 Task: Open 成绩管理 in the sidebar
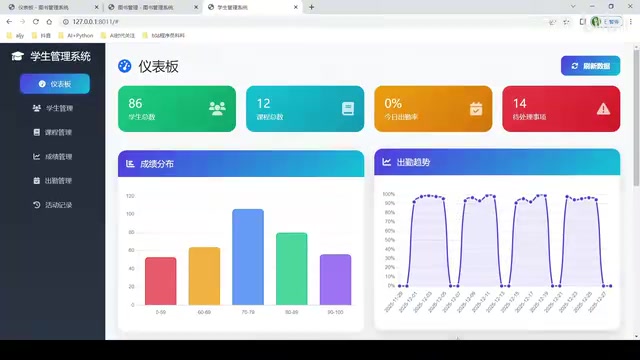[53, 156]
